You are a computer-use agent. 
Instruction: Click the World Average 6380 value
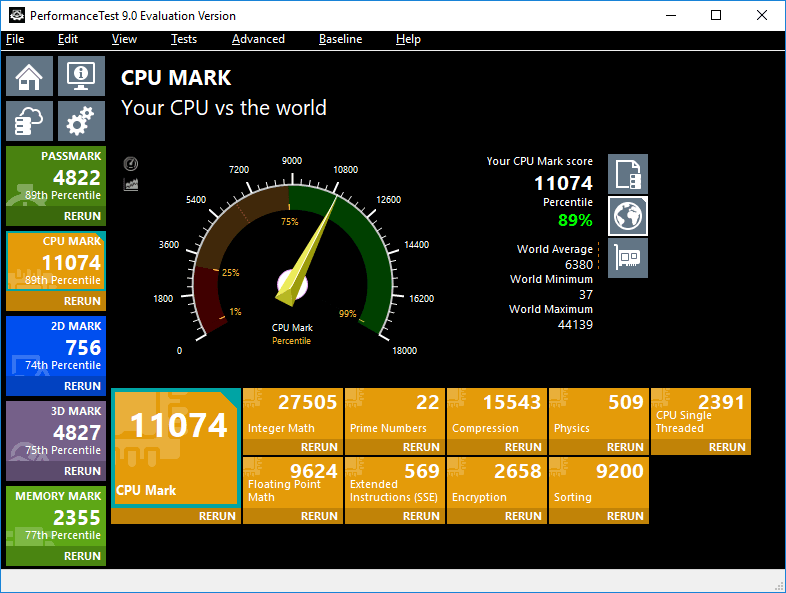pos(578,265)
